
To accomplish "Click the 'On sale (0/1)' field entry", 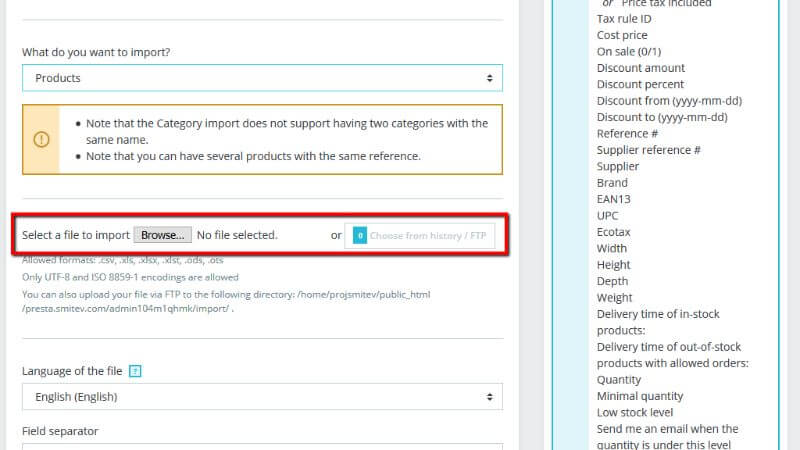I will (629, 52).
